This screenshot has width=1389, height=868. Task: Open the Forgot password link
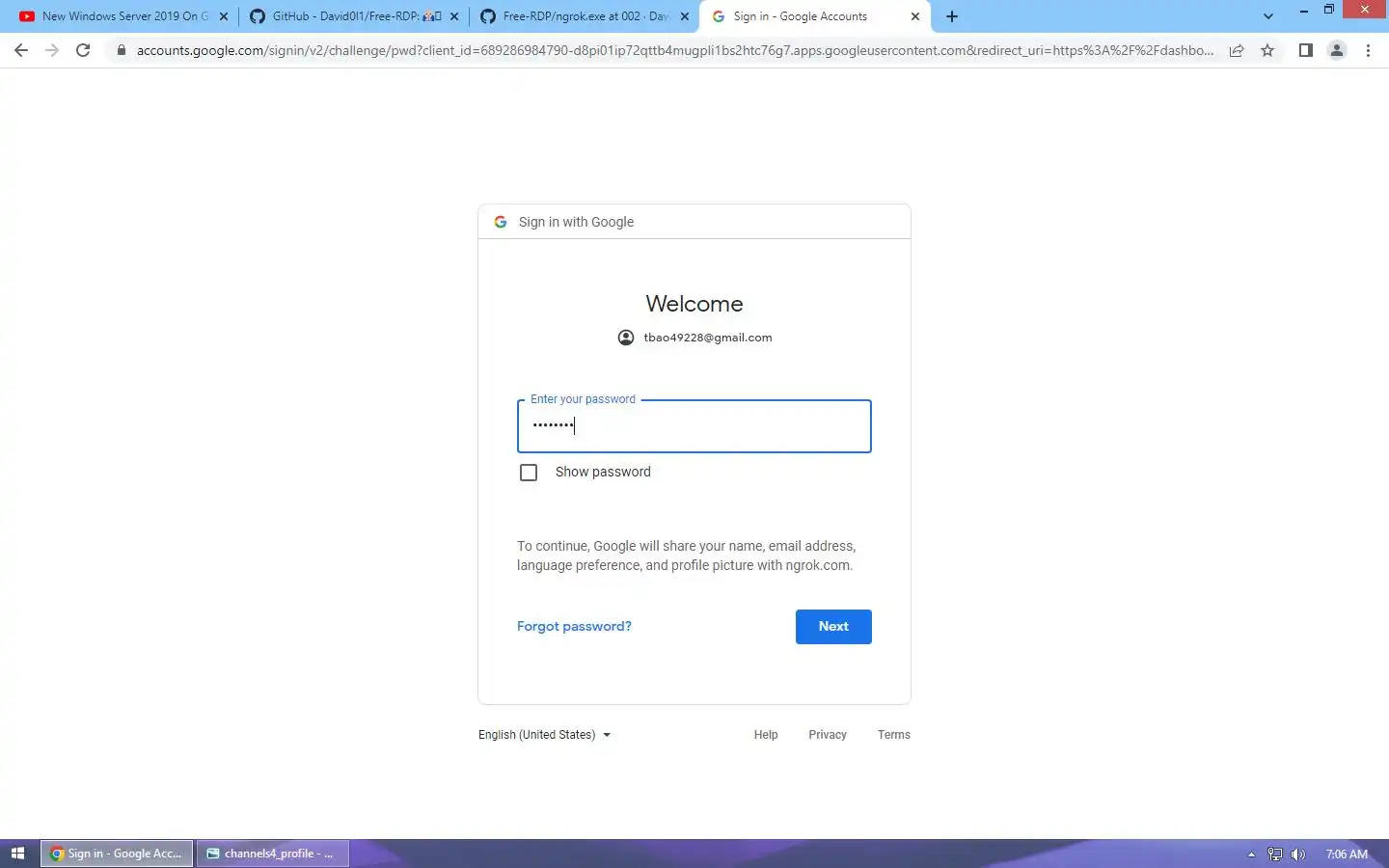pyautogui.click(x=574, y=626)
